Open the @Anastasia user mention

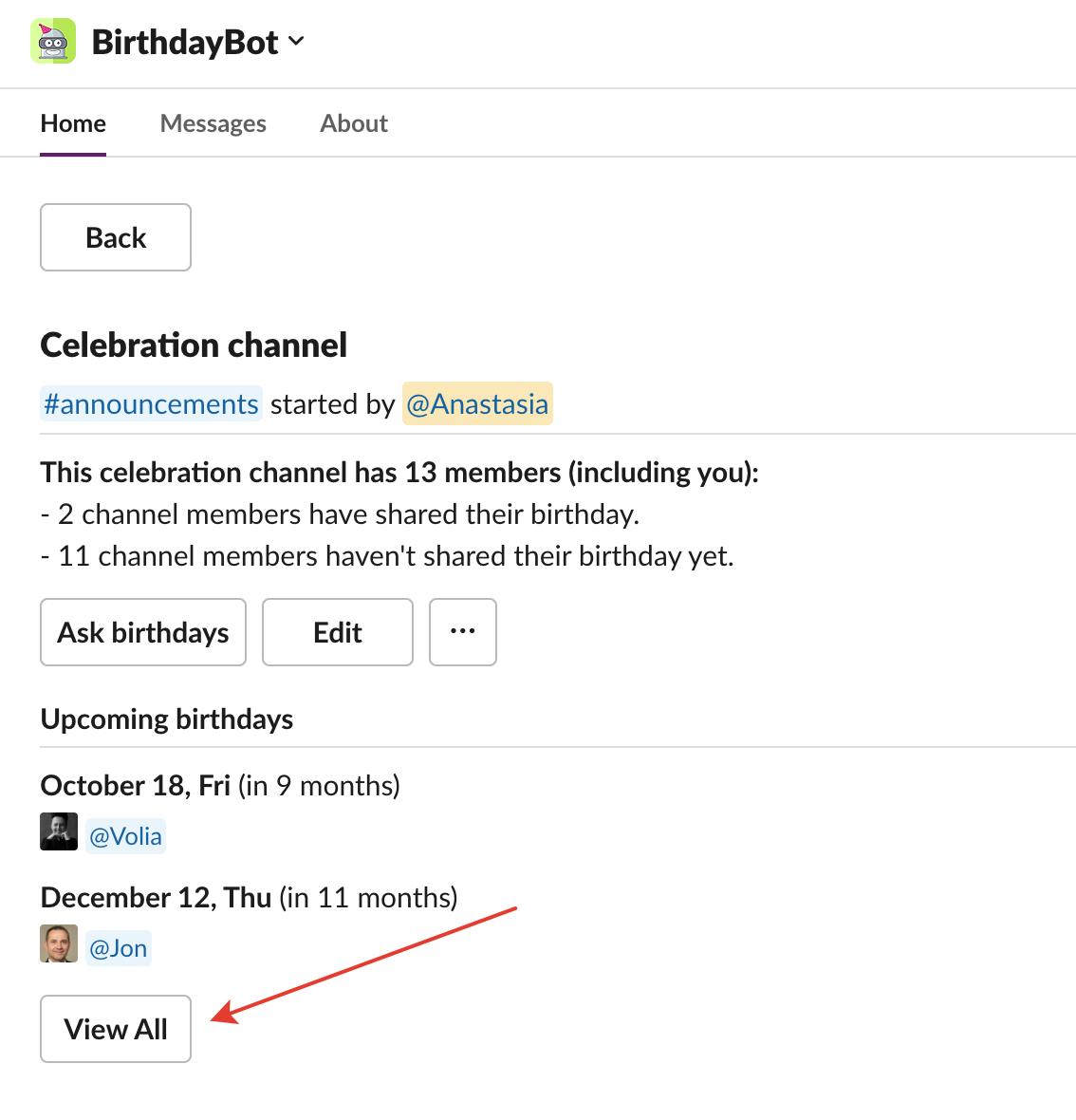(x=477, y=403)
